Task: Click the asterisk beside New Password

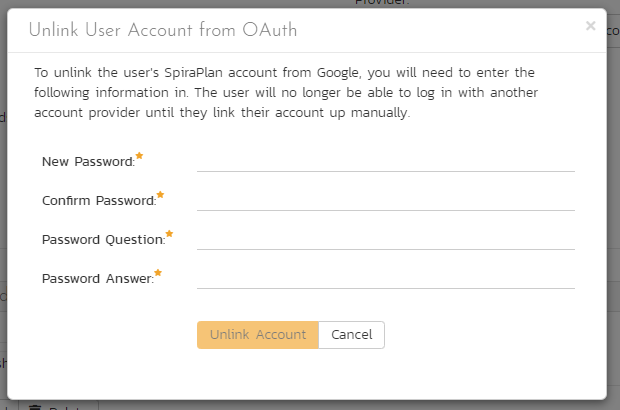Action: 140,157
